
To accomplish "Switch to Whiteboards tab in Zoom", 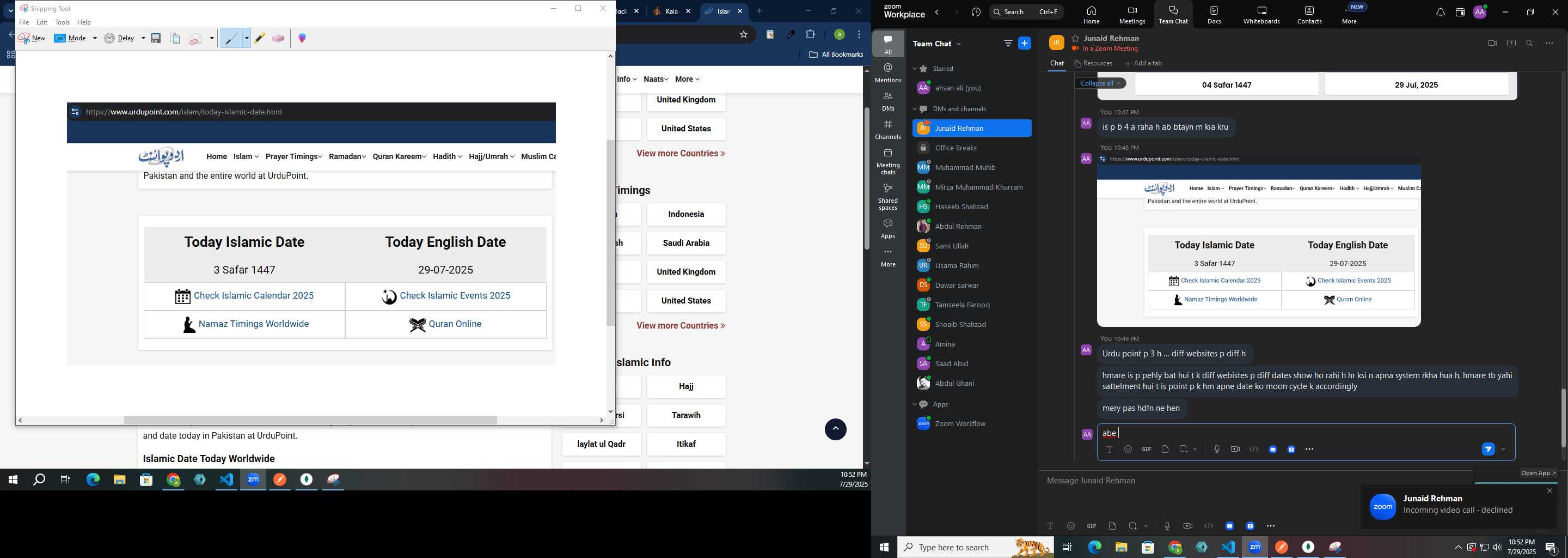I will click(x=1261, y=15).
